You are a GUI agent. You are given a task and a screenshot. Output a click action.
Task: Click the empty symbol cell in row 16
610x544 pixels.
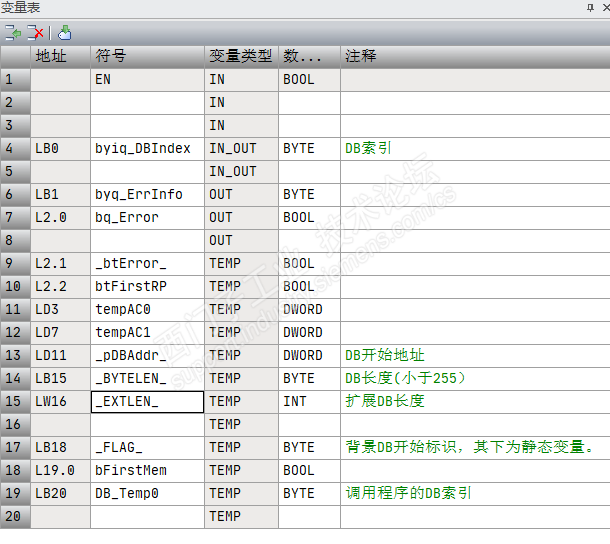(147, 425)
